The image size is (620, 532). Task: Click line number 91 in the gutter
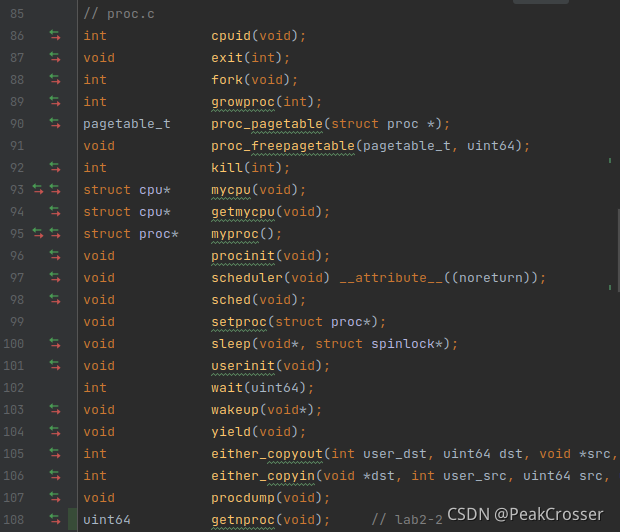[x=17, y=146]
